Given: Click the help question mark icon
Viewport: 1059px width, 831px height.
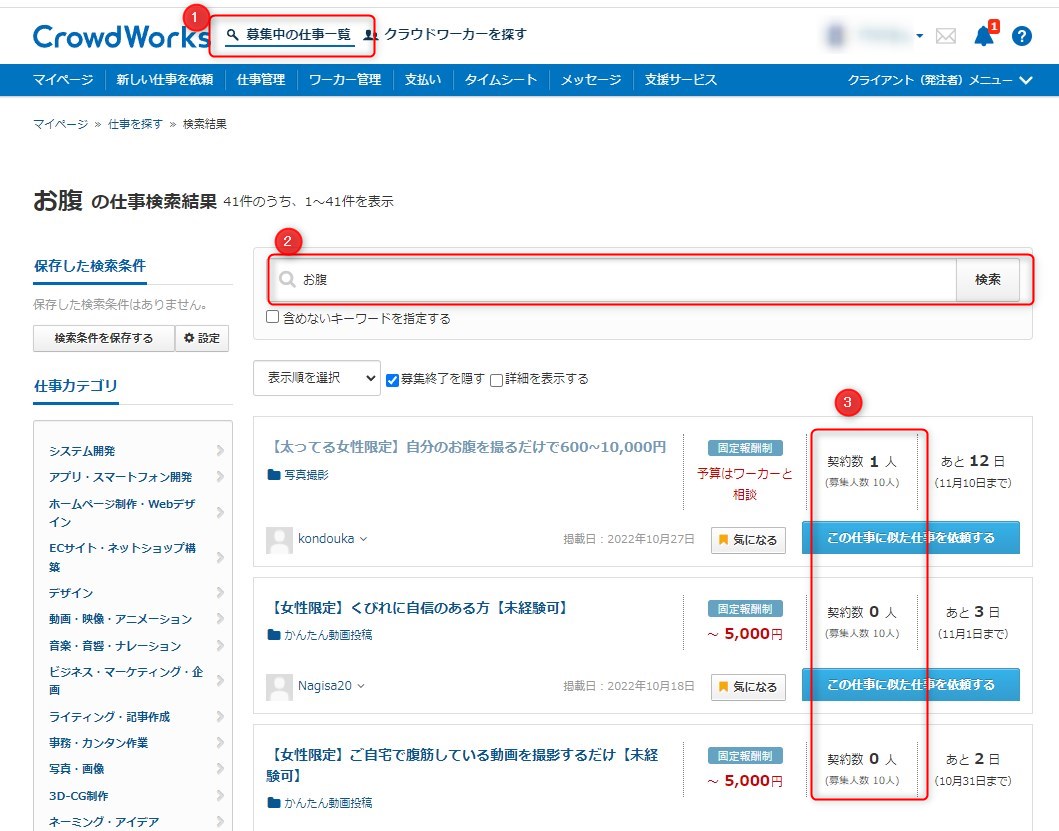Looking at the screenshot, I should click(x=1021, y=37).
